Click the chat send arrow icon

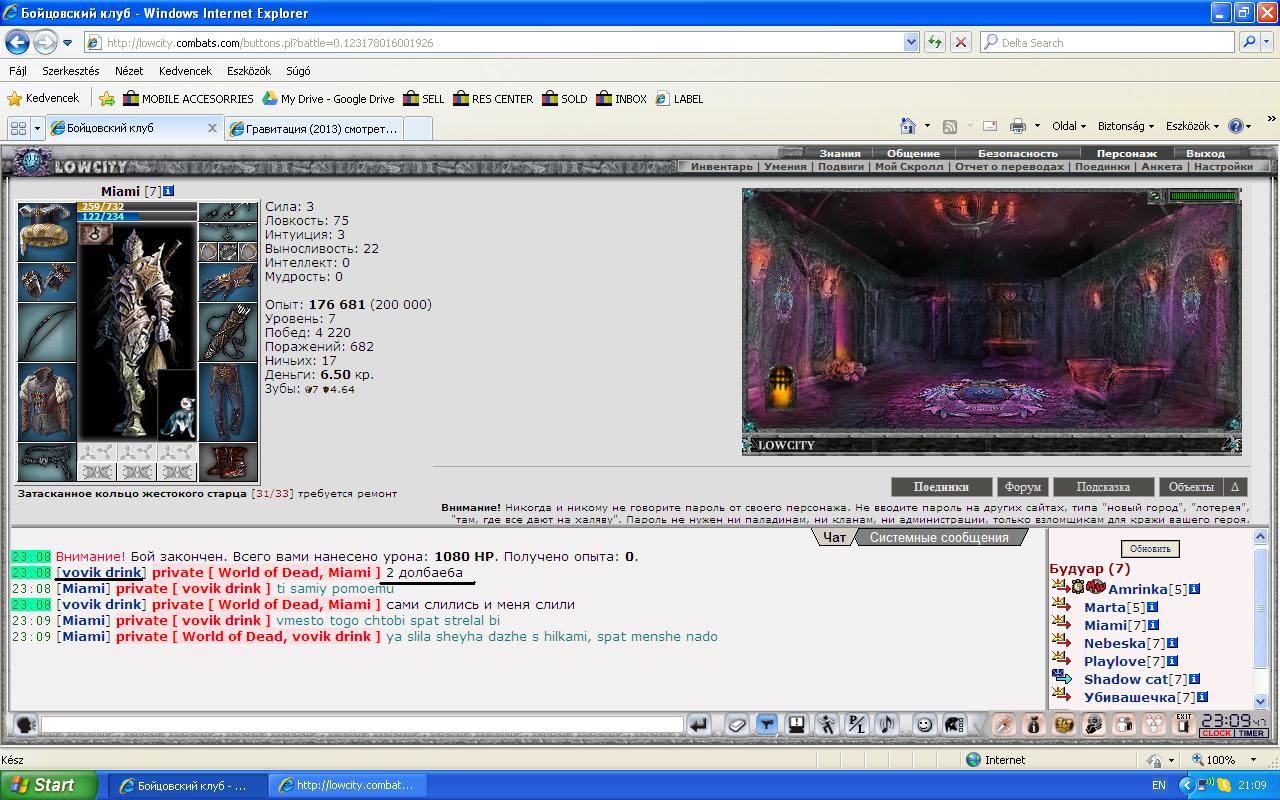[x=700, y=724]
